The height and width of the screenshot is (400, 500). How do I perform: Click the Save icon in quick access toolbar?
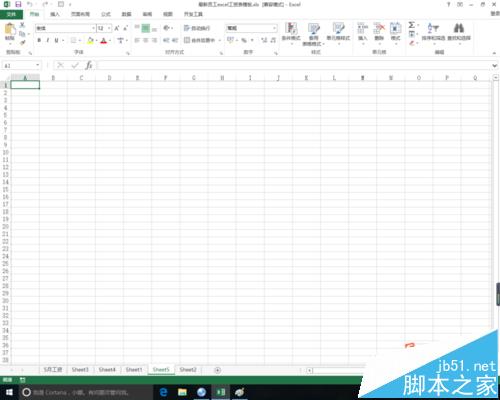click(18, 4)
